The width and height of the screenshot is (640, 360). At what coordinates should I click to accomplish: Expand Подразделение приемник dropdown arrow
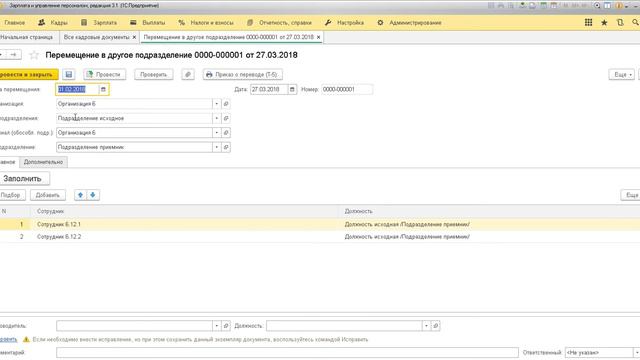[x=217, y=147]
